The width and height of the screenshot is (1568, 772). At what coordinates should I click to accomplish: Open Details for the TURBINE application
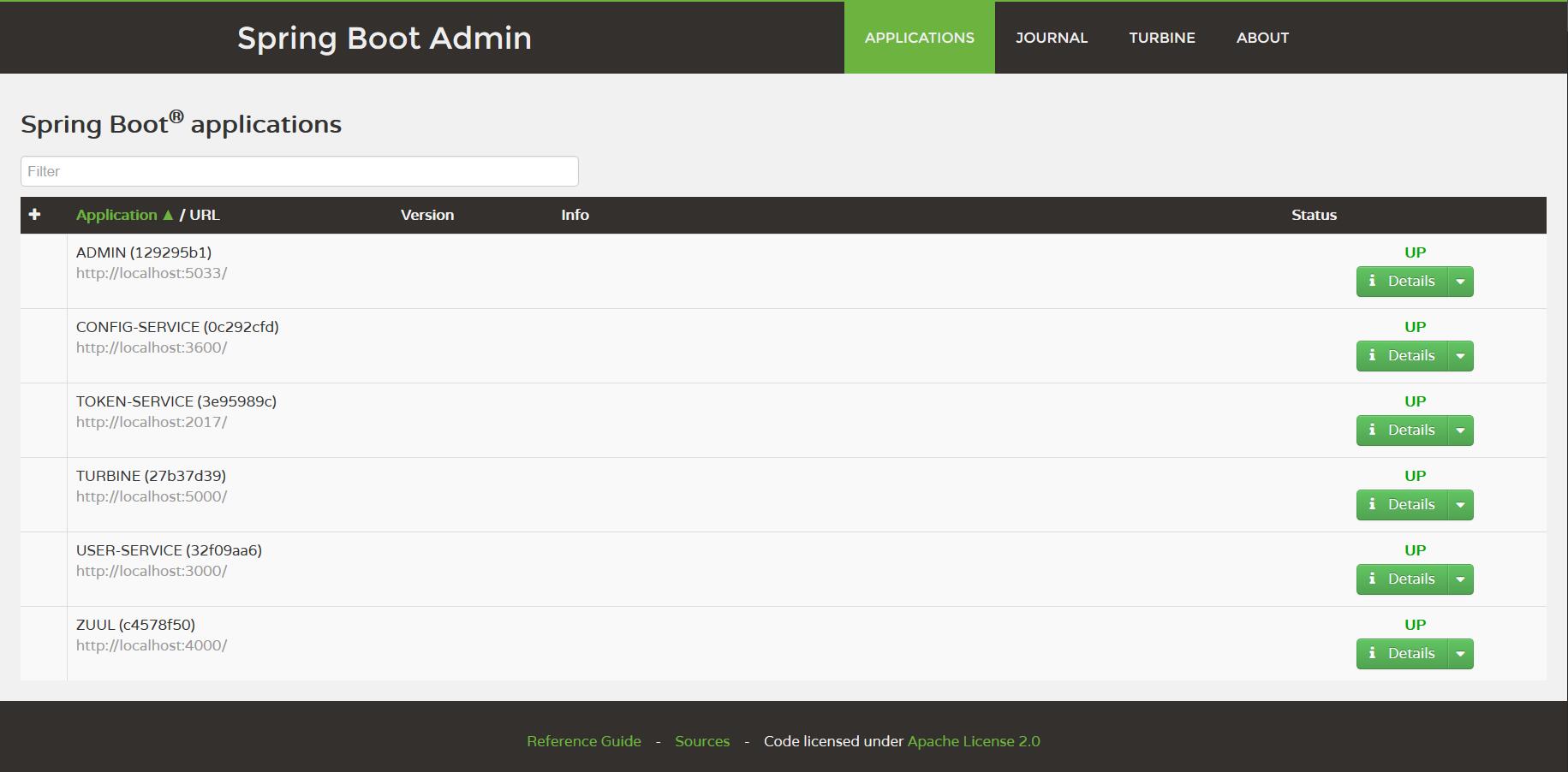tap(1402, 505)
